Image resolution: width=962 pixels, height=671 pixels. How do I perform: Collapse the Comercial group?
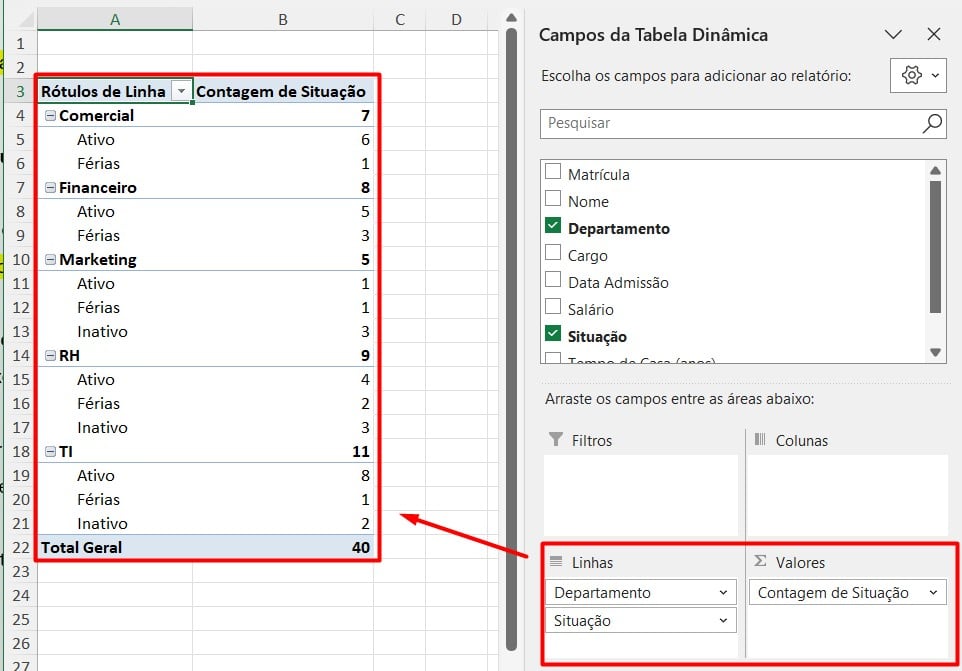click(x=50, y=115)
